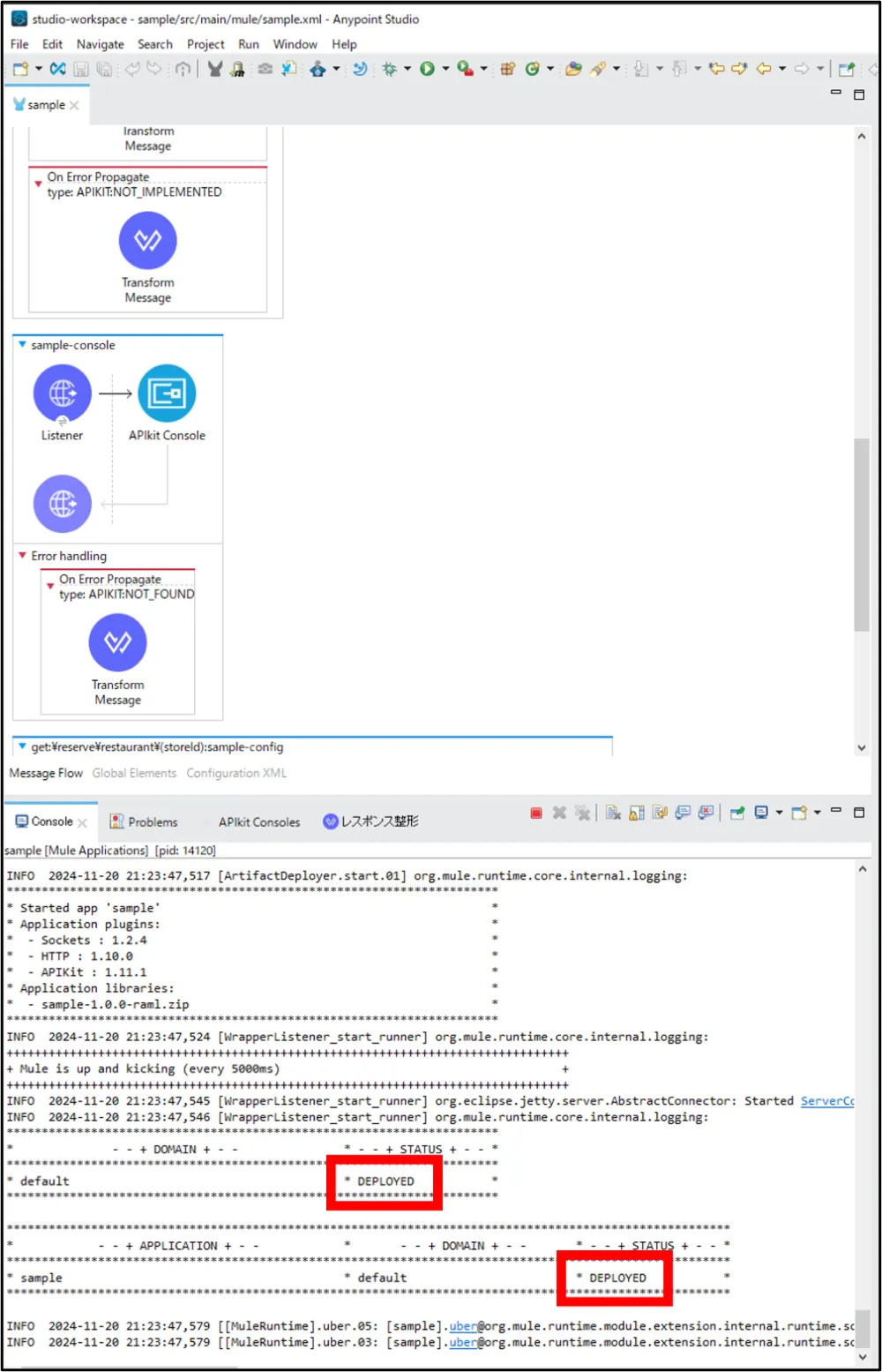Viewport: 882px width, 1372px height.
Task: Click the Undo arrow in toolbar
Action: point(132,69)
